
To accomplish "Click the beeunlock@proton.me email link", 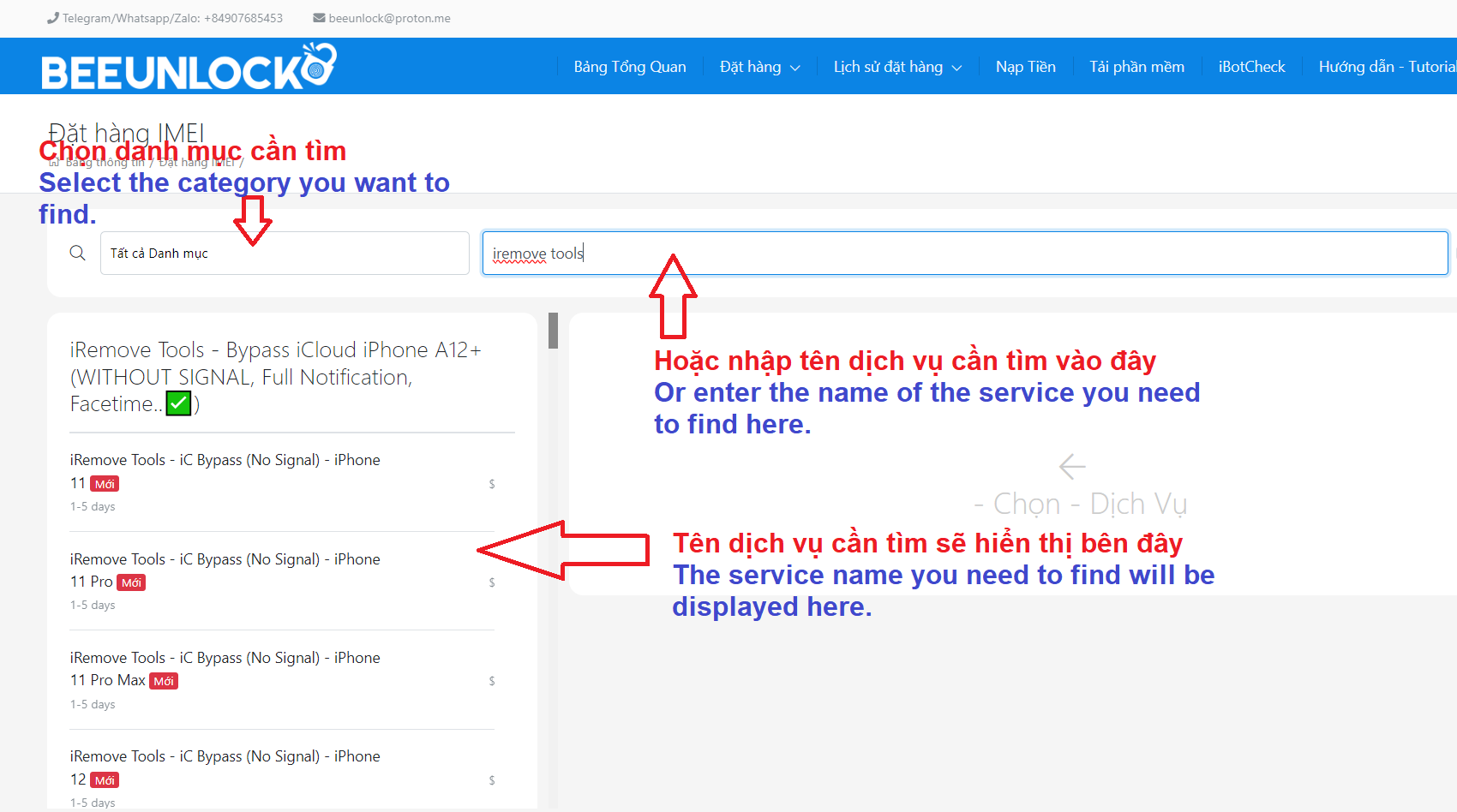I will tap(389, 18).
